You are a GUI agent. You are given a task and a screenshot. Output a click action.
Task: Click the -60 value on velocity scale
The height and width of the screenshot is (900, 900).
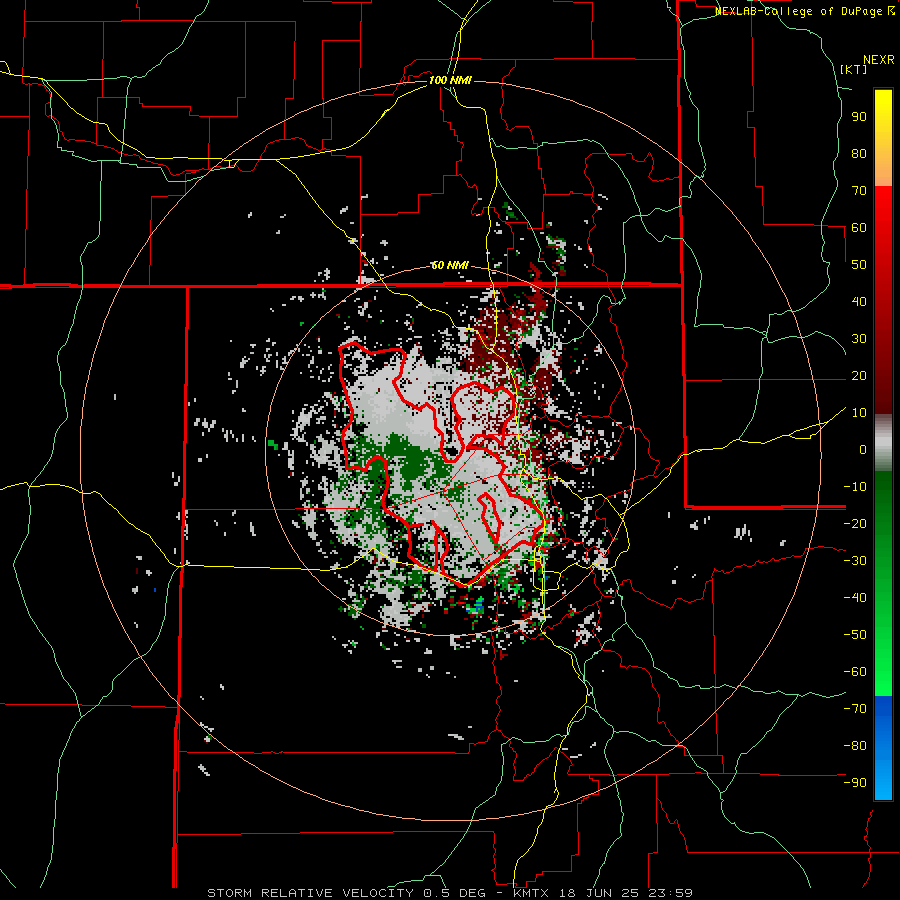pyautogui.click(x=855, y=672)
